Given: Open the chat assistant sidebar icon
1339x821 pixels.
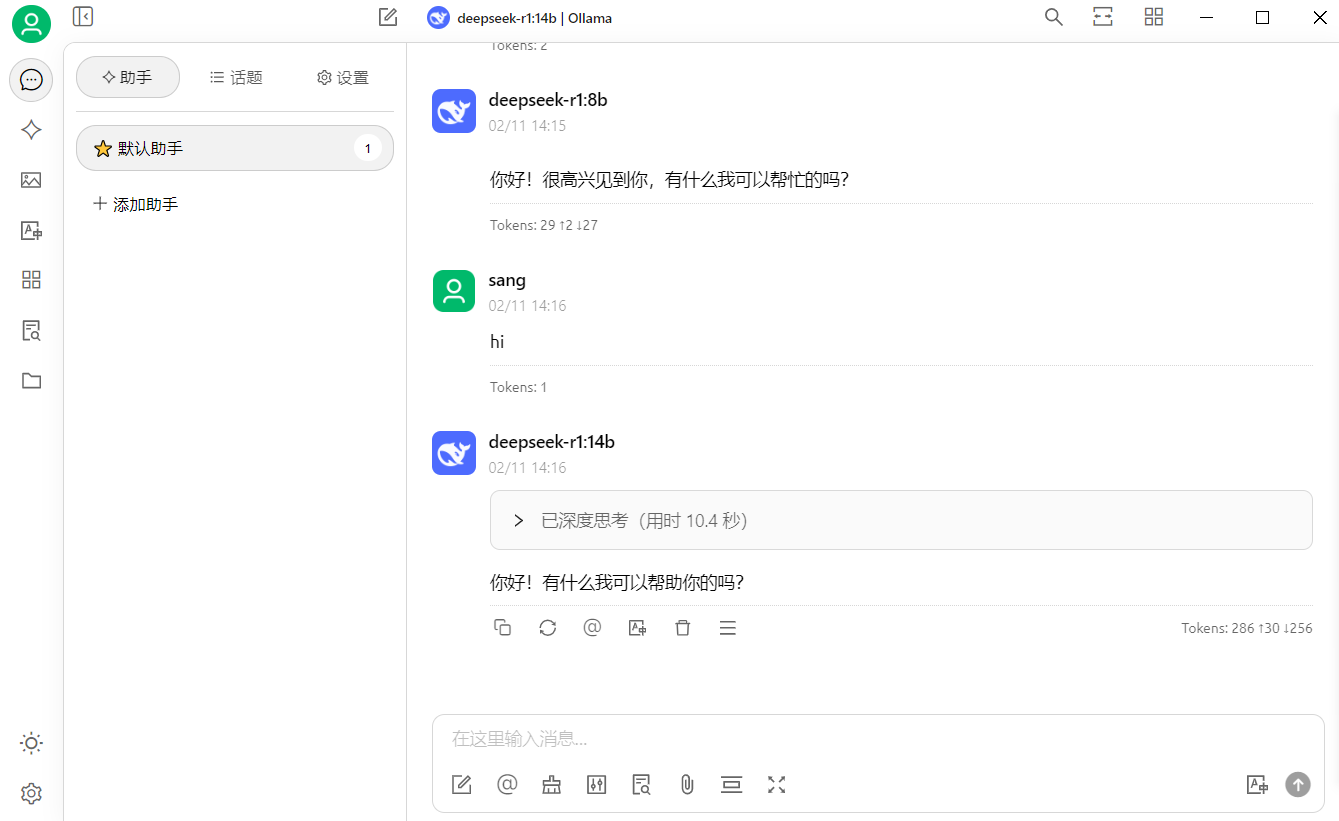Looking at the screenshot, I should coord(31,80).
